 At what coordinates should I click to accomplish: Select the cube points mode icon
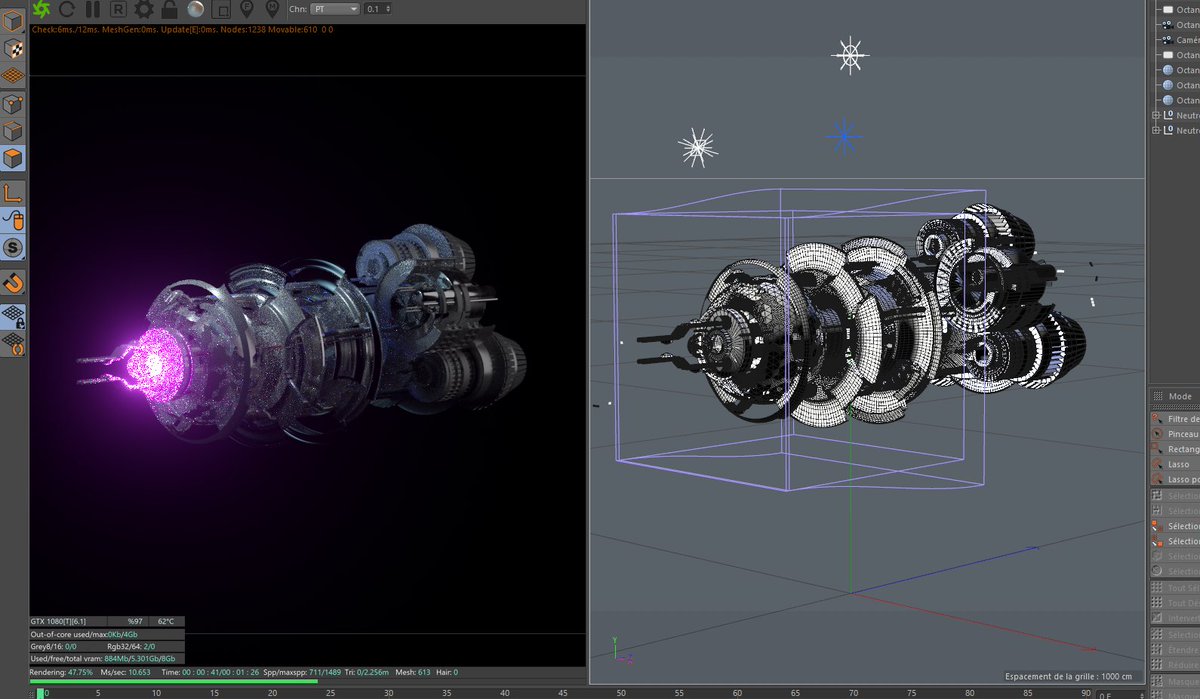(x=14, y=103)
